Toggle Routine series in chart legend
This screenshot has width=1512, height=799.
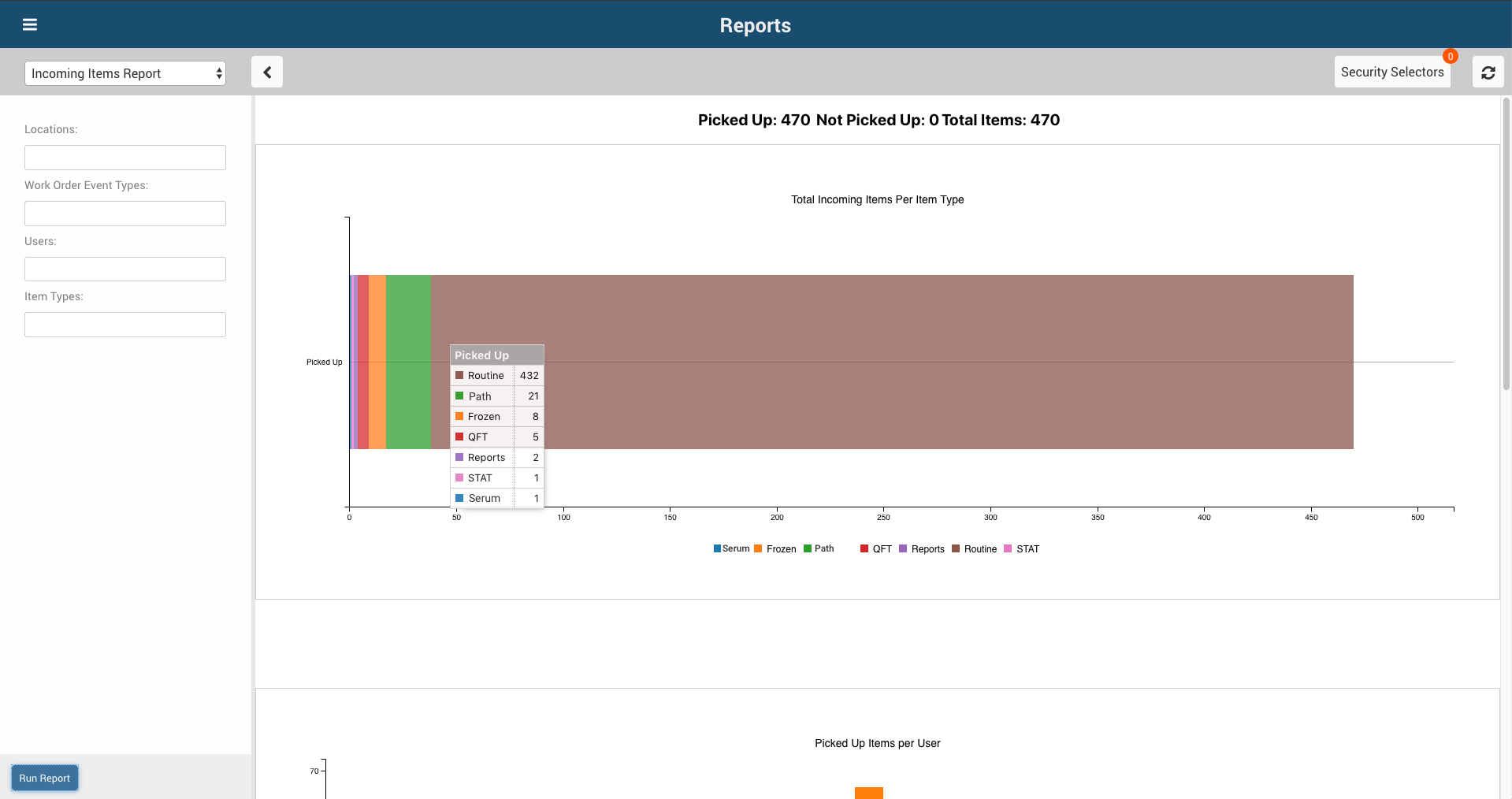tap(975, 548)
